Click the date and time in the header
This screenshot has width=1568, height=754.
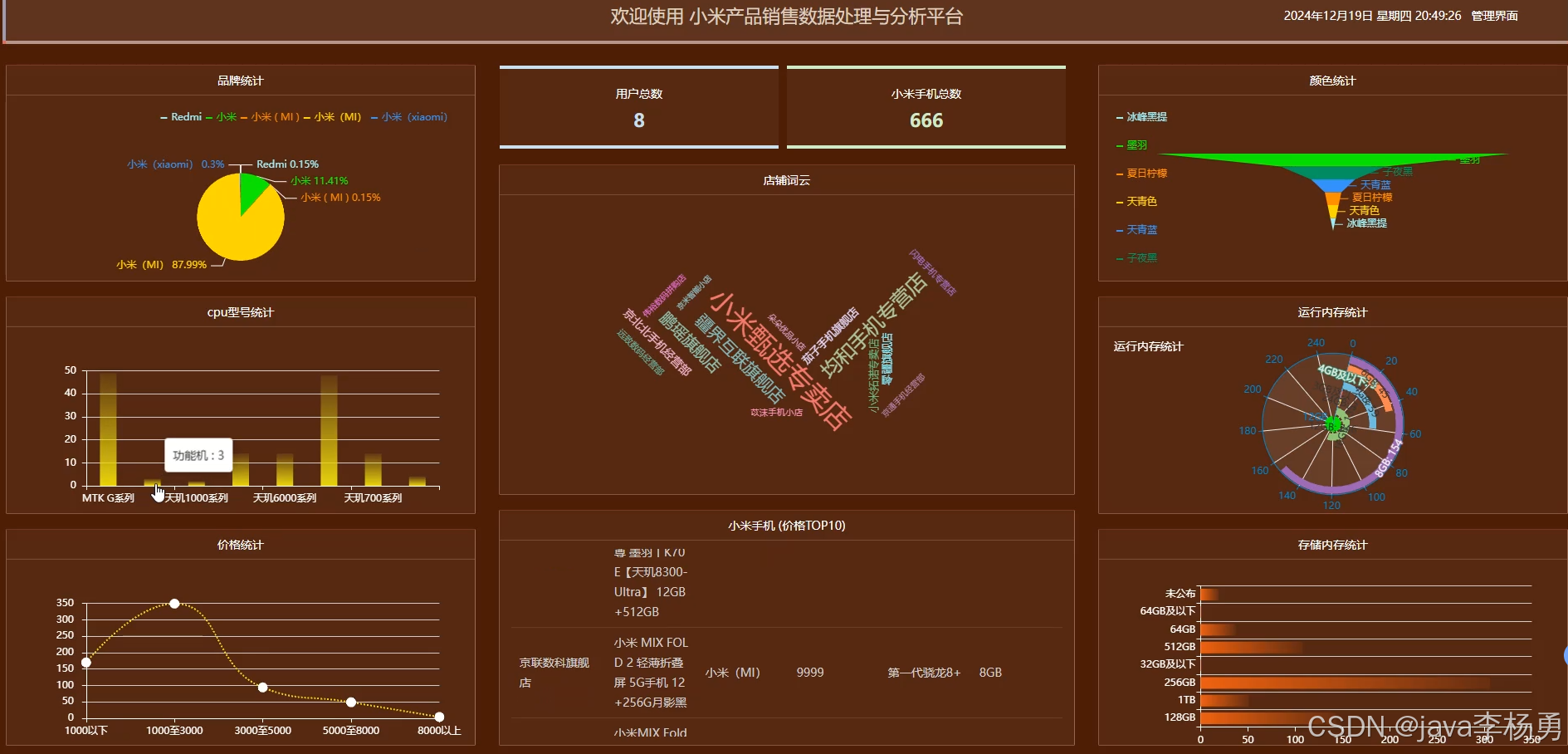pyautogui.click(x=1372, y=16)
